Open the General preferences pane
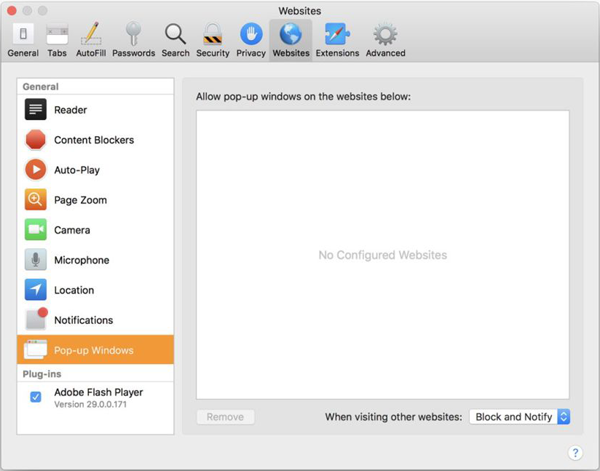Viewport: 600px width, 471px height. coord(23,39)
